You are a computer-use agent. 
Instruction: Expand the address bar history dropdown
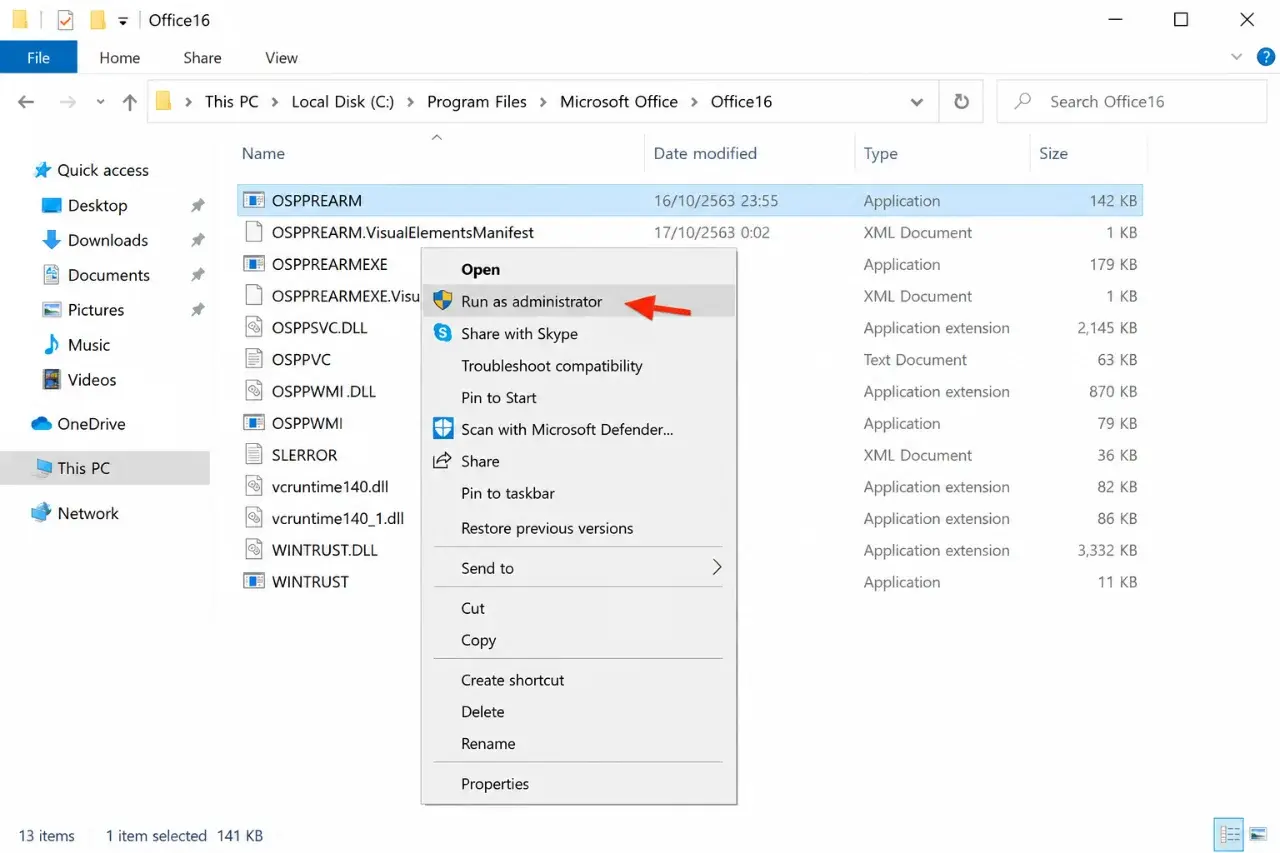click(x=917, y=102)
